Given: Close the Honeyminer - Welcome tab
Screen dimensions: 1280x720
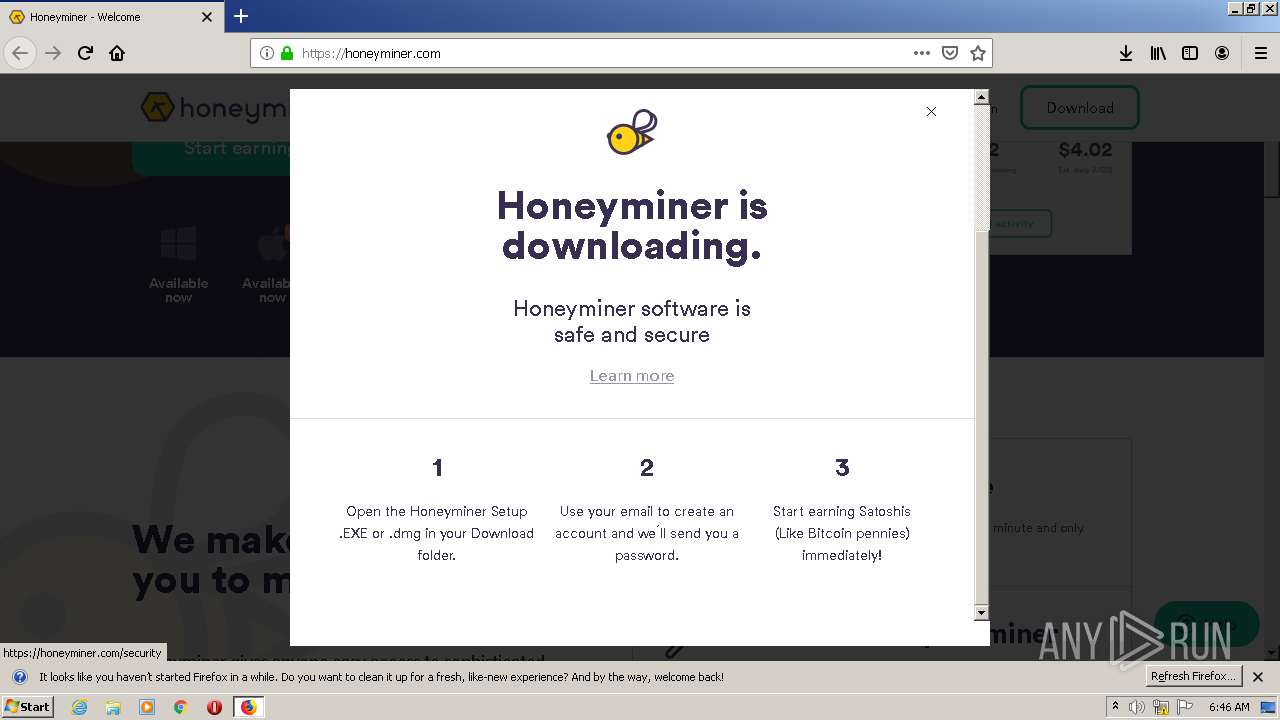Looking at the screenshot, I should (207, 17).
